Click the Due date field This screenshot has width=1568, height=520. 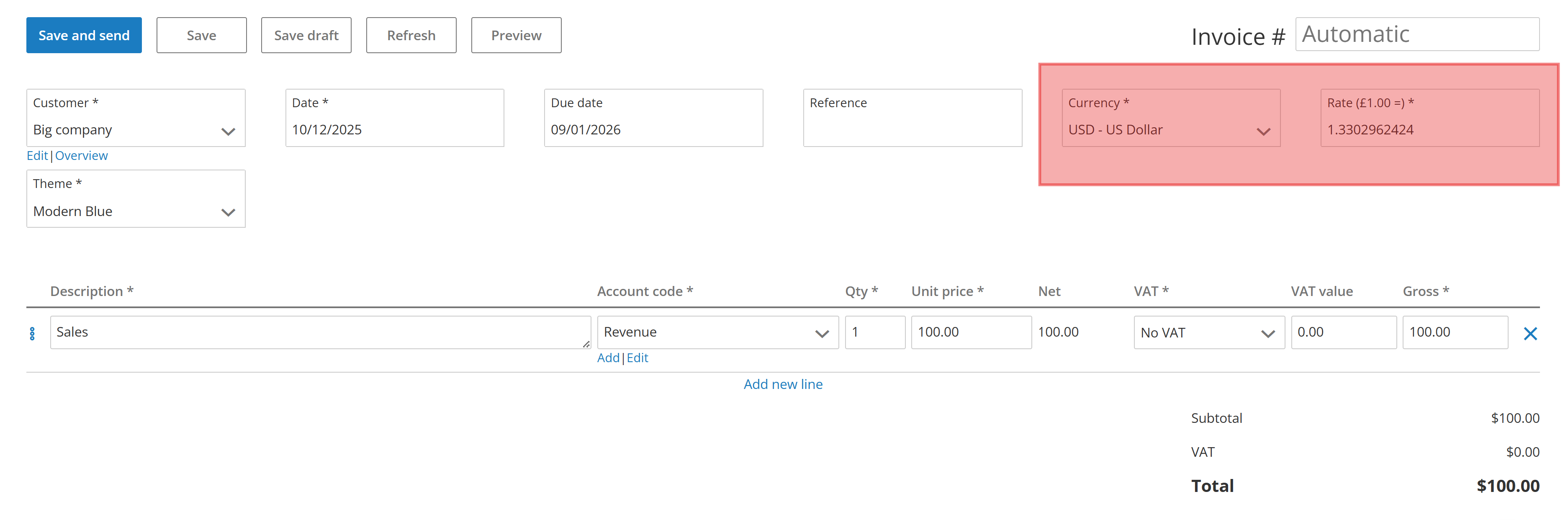pyautogui.click(x=653, y=129)
